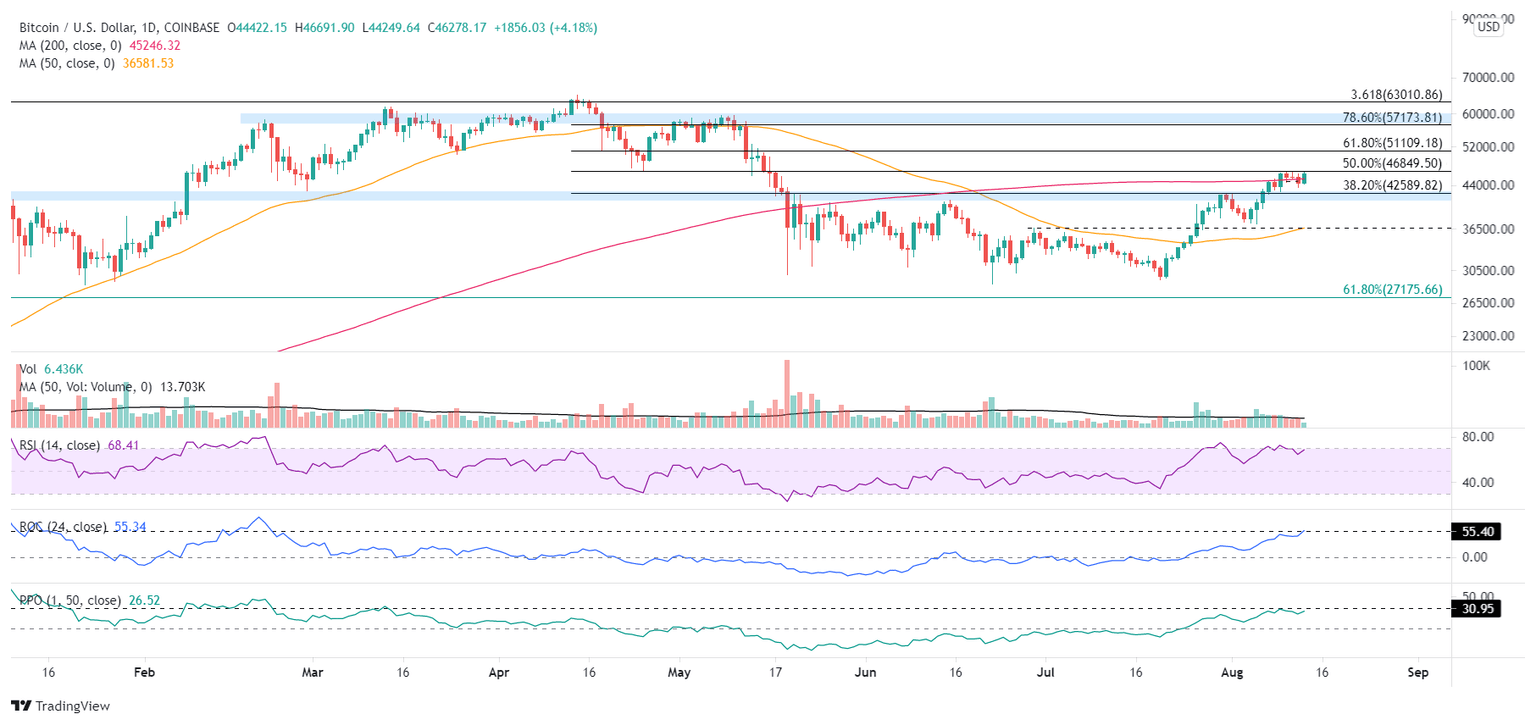Click the 78.60%(57173.81) Fibonacci label
The width and height of the screenshot is (1536, 724).
[x=1391, y=117]
